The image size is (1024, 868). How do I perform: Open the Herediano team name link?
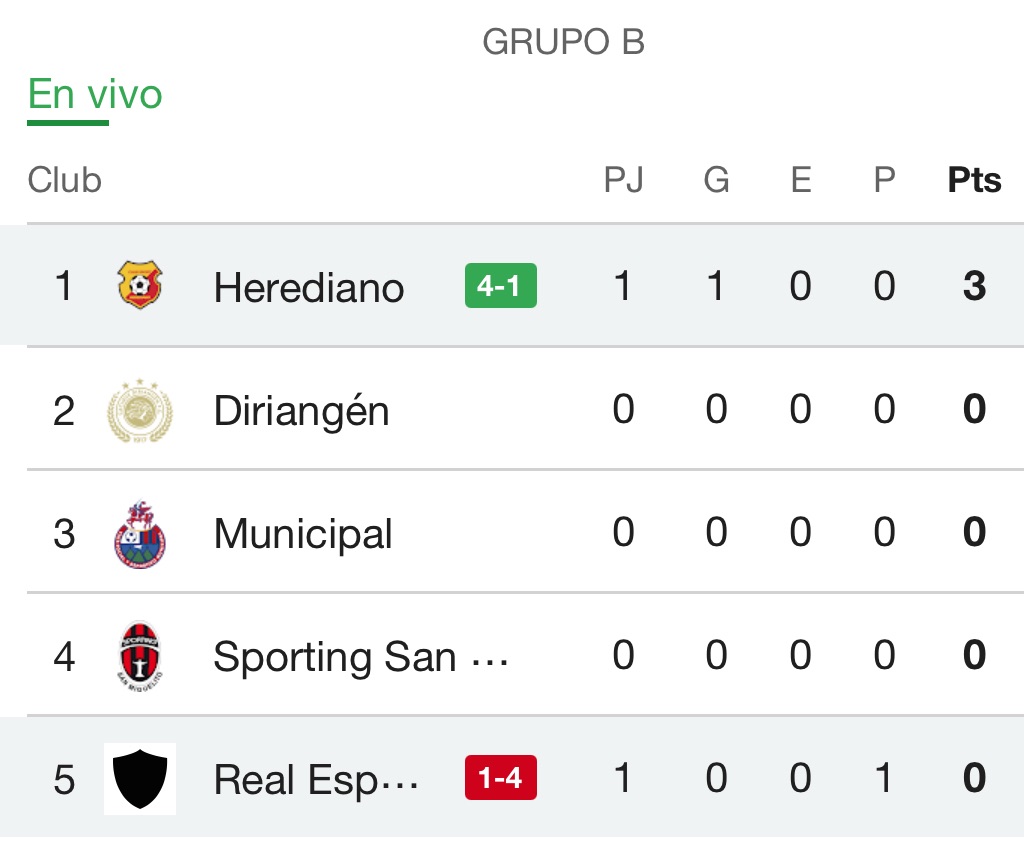(x=309, y=288)
